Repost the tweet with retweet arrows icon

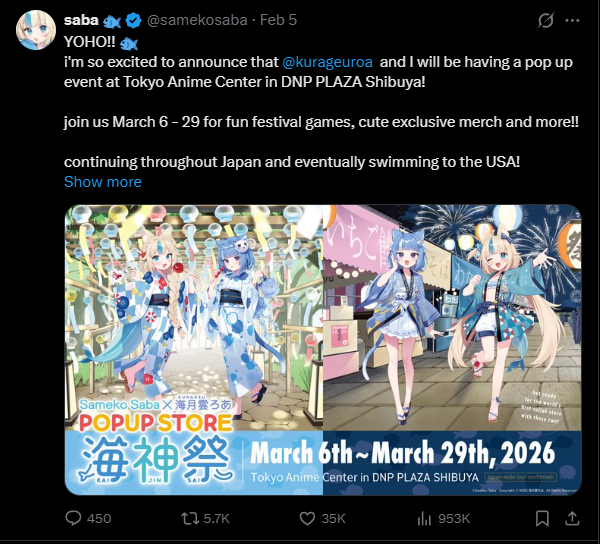pos(190,518)
